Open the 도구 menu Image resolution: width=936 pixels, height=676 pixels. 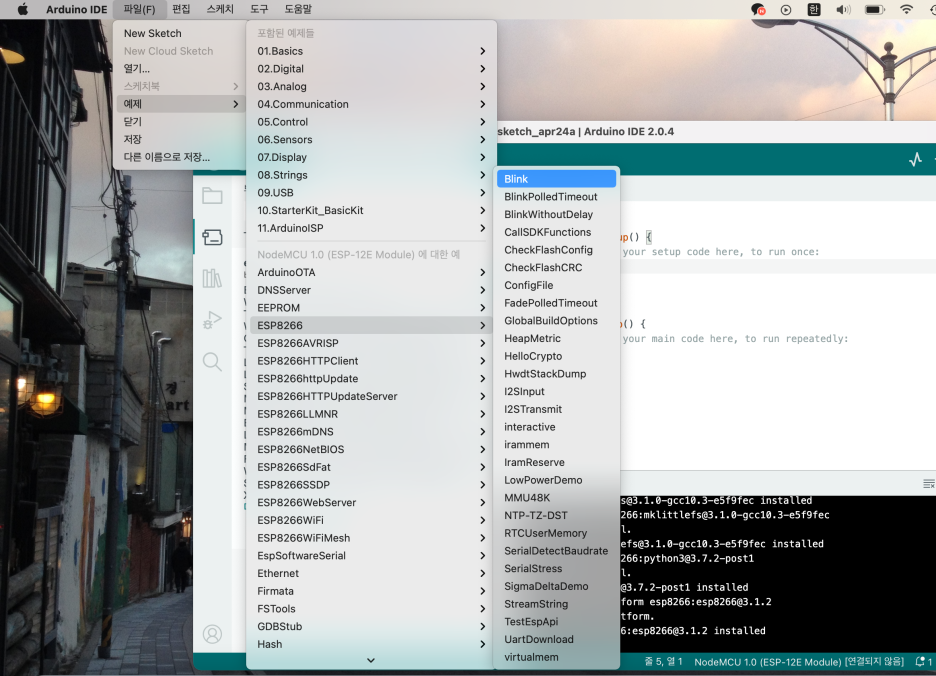[259, 9]
